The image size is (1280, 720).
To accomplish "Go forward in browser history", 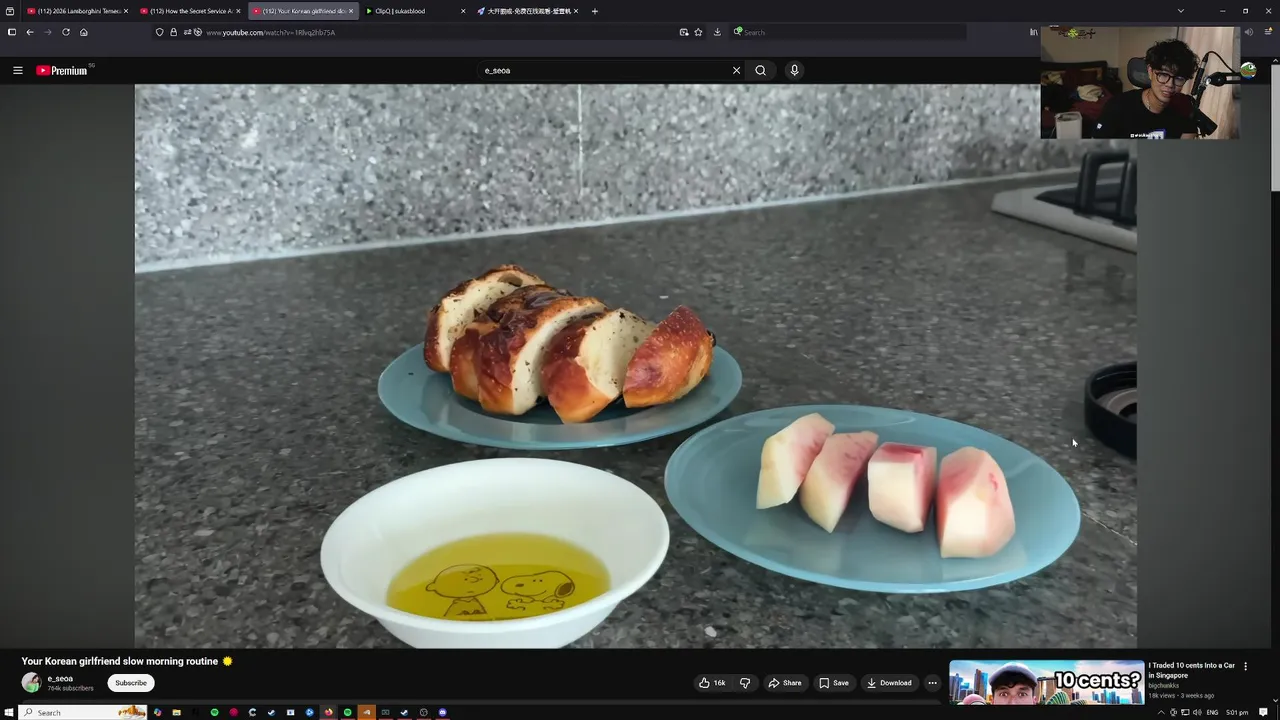I will [x=47, y=32].
